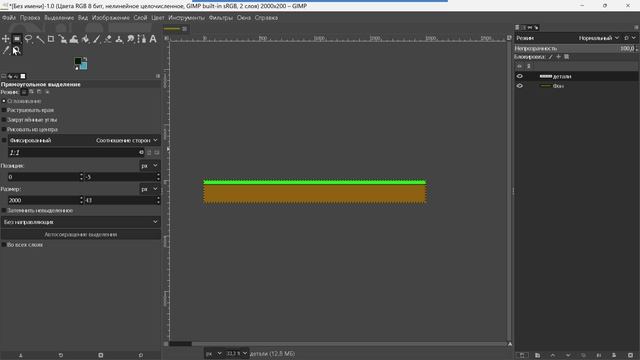Toggle lock alpha channel in Блокировка
Viewport: 640px width, 360px height.
(567, 57)
